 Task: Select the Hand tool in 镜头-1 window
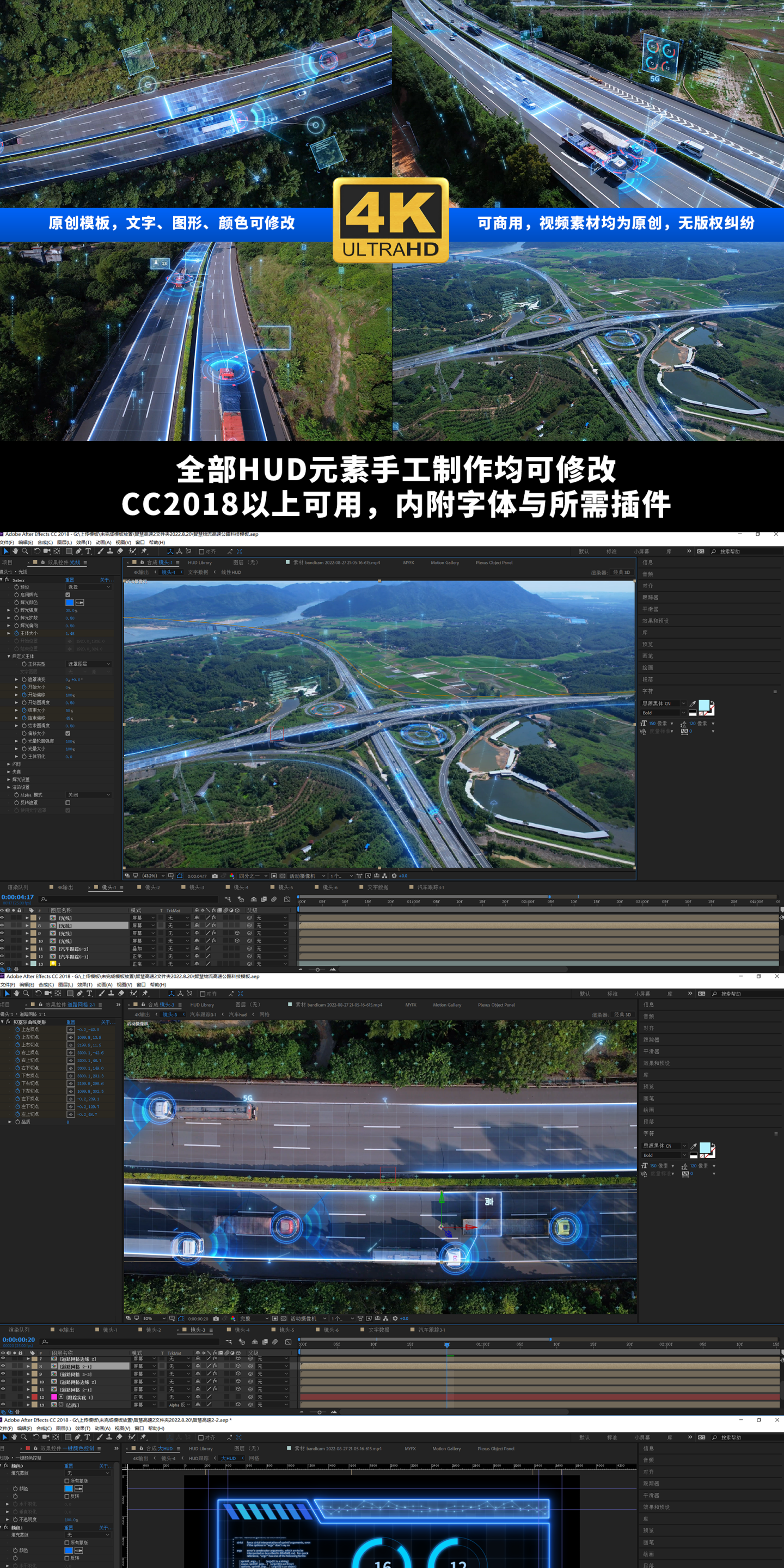coord(15,551)
